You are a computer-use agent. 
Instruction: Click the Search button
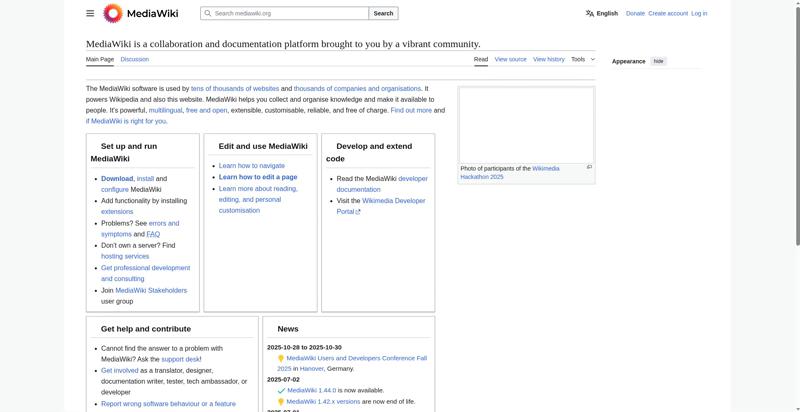[383, 13]
